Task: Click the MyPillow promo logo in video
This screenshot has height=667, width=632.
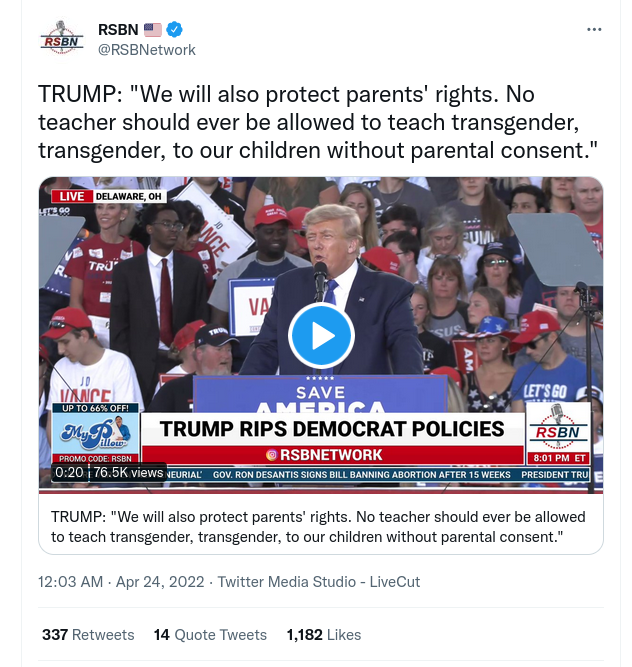Action: [96, 433]
